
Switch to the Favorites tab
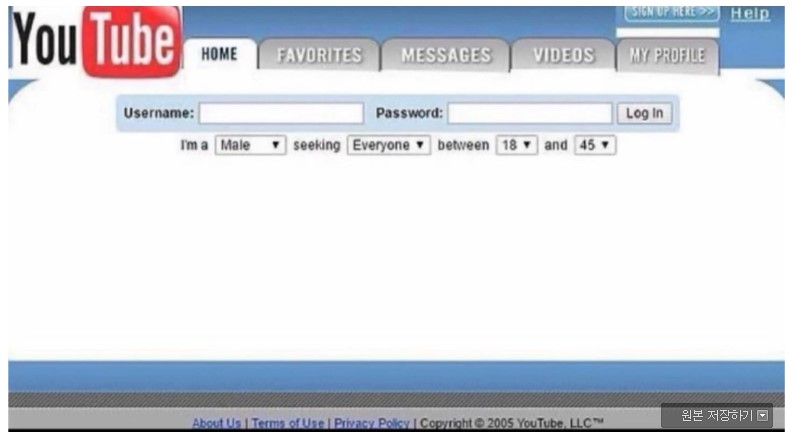[319, 55]
